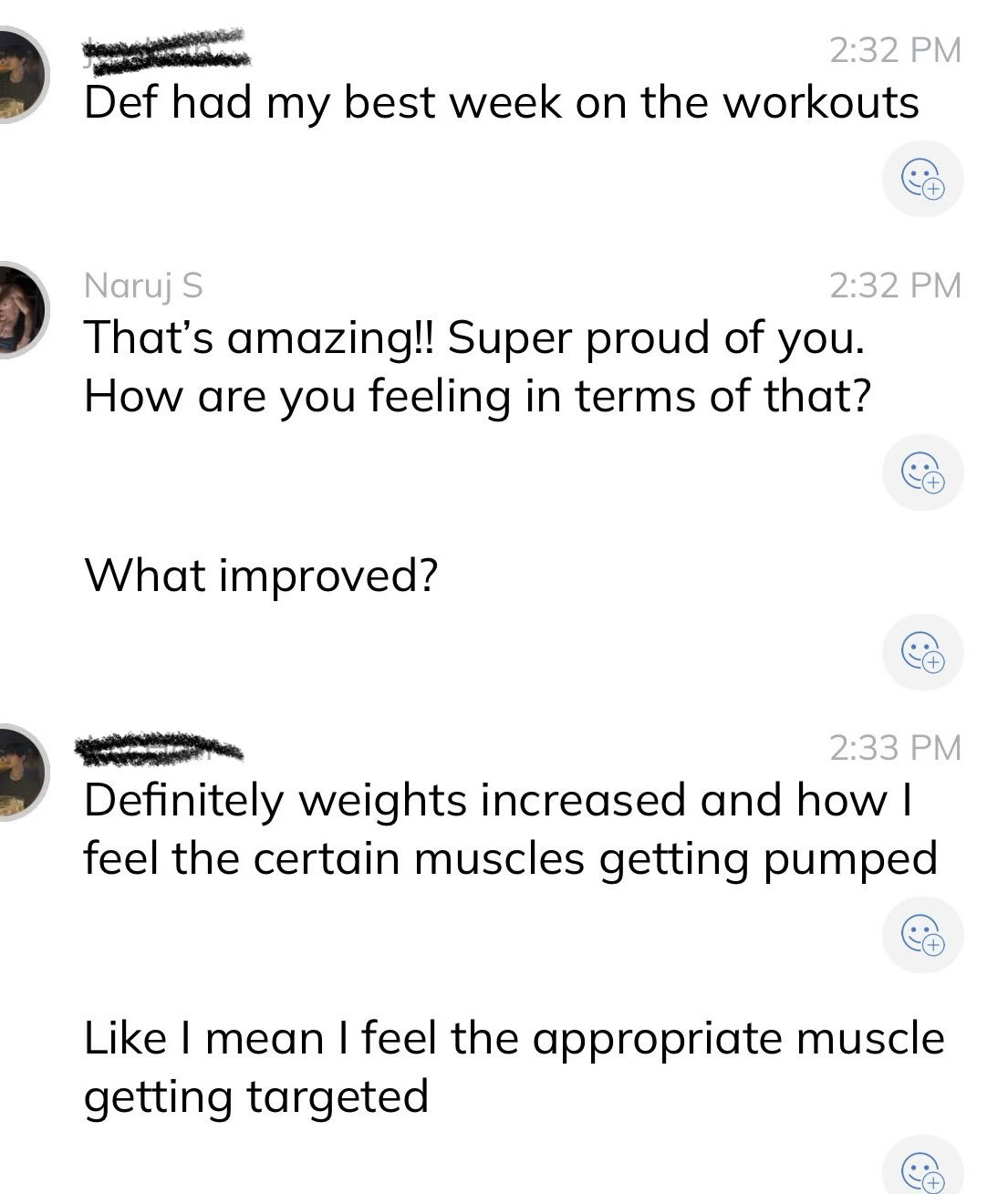Select the 'Definitely weights increased' message
The height and width of the screenshot is (1194, 1008).
[x=511, y=829]
